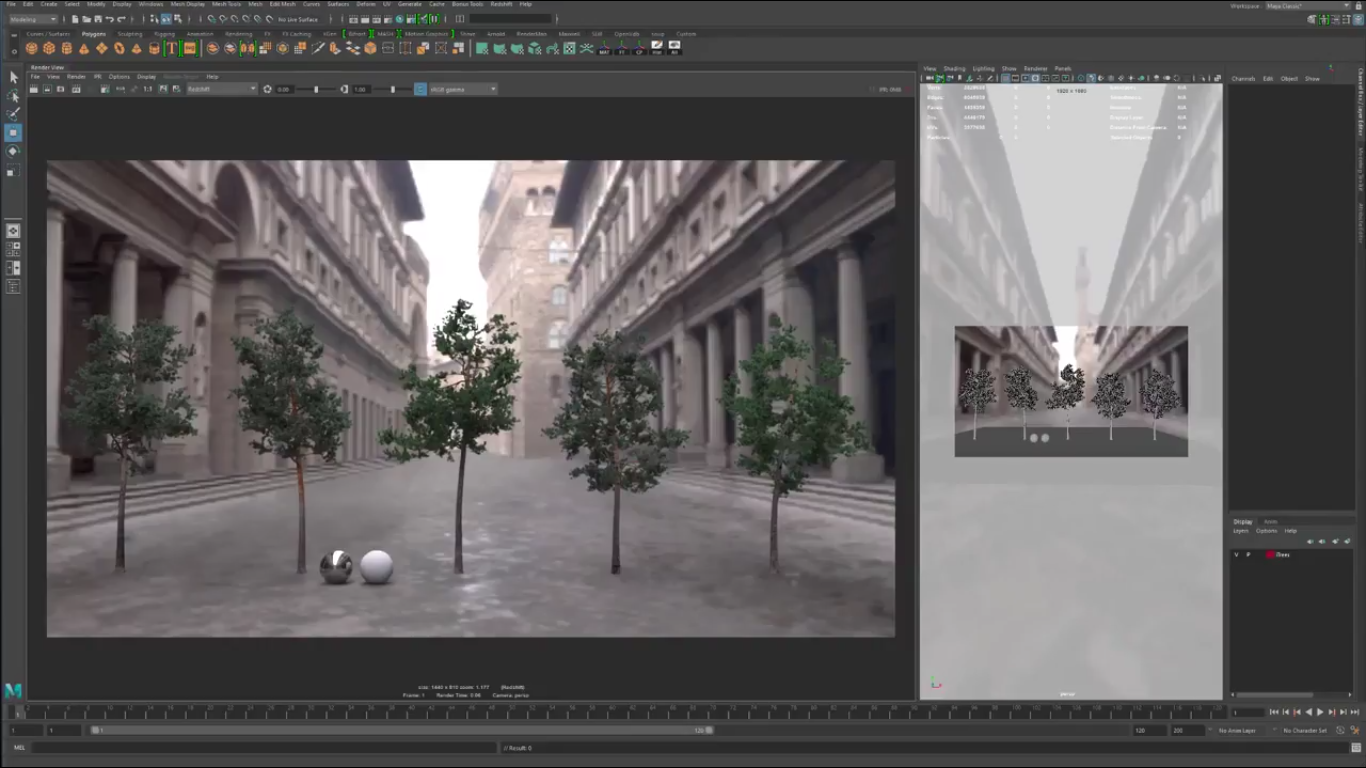Switch to the Anim tab in layer editor
This screenshot has width=1366, height=768.
[x=1270, y=521]
